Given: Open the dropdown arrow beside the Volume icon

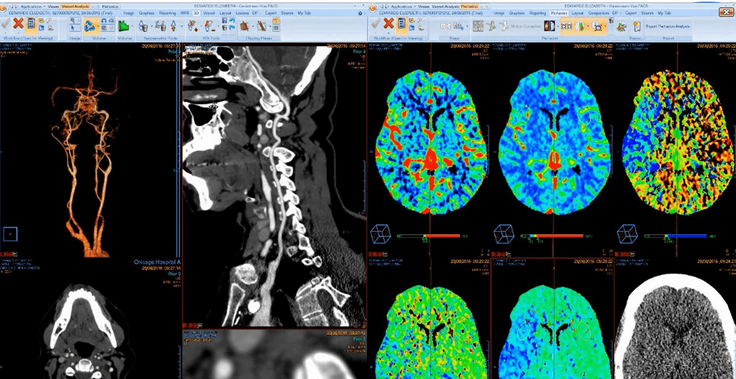Looking at the screenshot, I should [98, 26].
